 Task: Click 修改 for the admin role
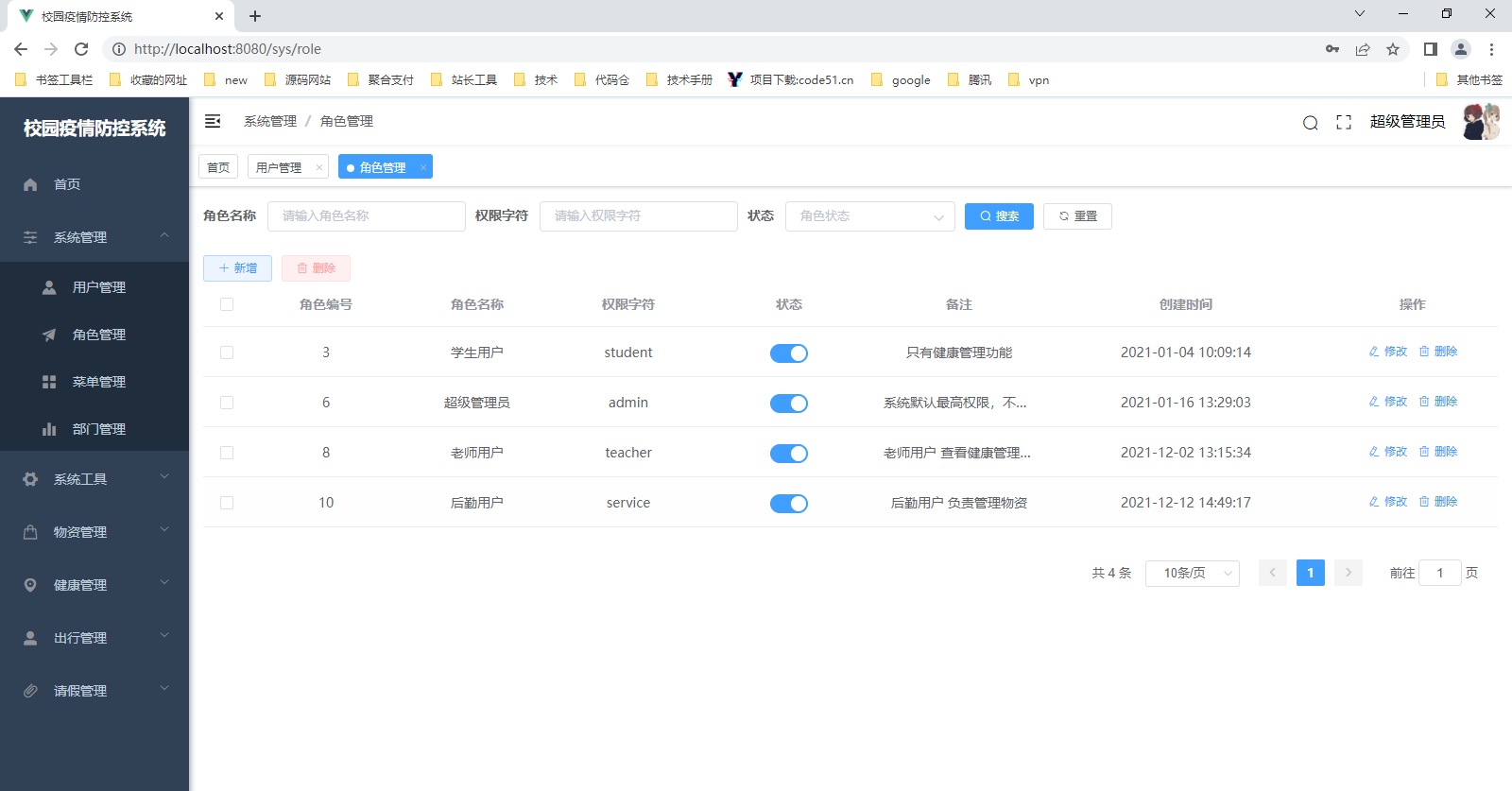1388,402
